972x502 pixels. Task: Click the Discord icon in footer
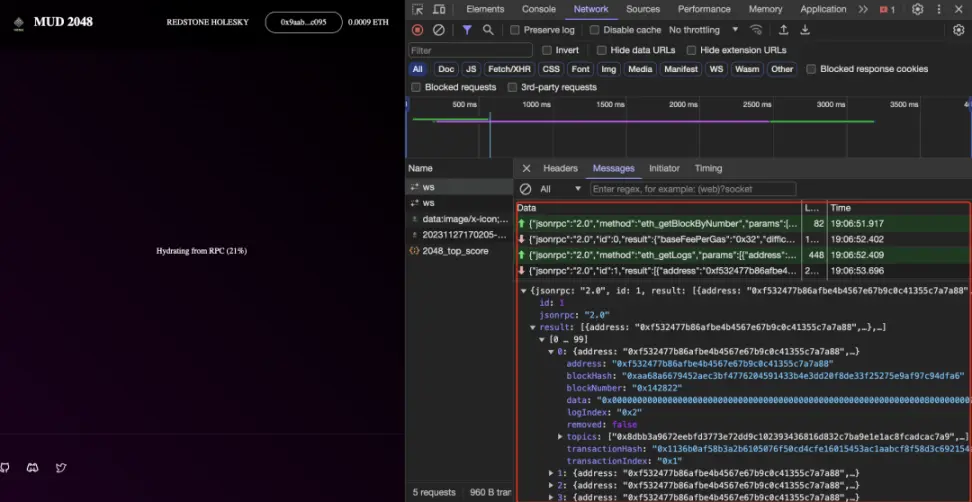click(33, 468)
